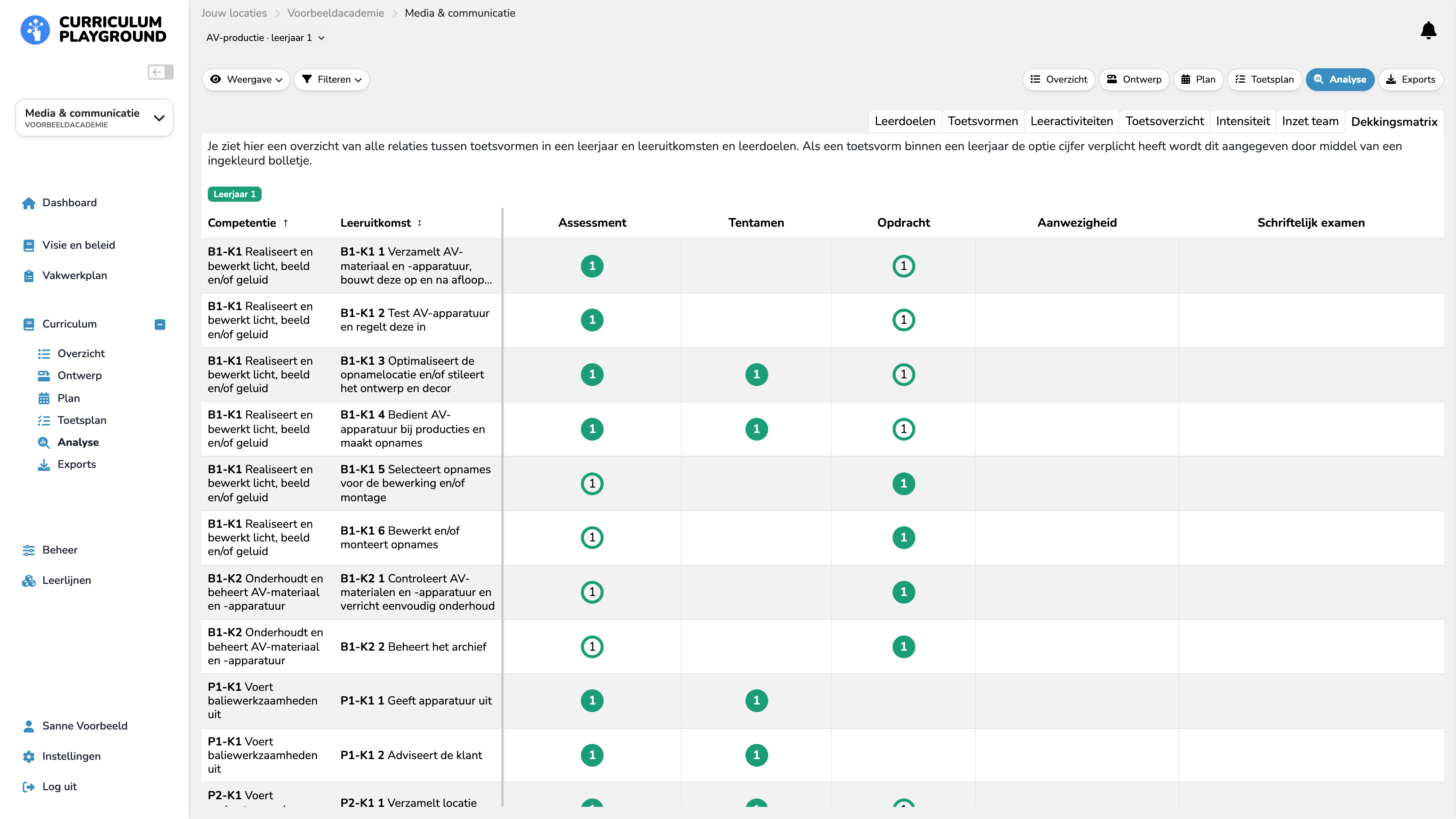The height and width of the screenshot is (819, 1456).
Task: Click the Analyse chart icon in sidebar
Action: click(44, 442)
